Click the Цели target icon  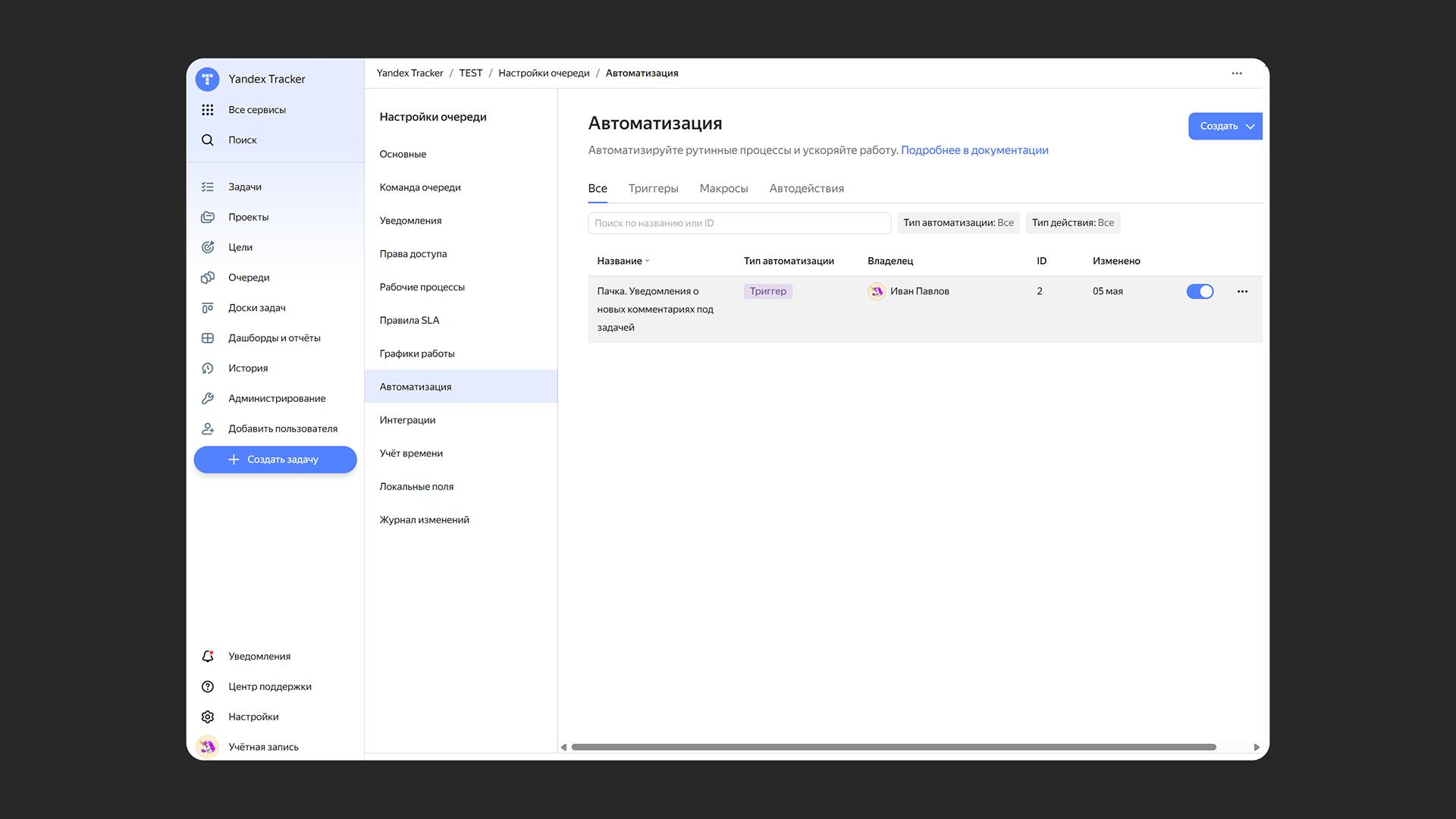207,247
